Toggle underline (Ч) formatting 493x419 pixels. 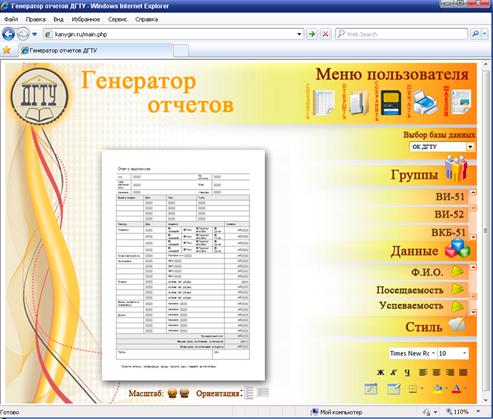[407, 373]
